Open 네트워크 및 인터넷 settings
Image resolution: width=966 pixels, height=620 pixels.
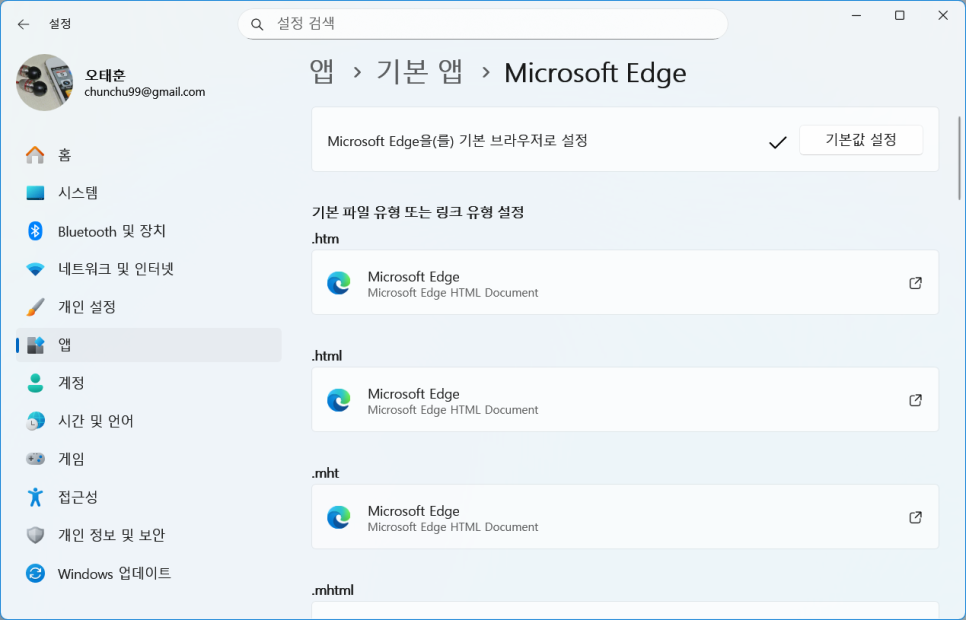[148, 269]
